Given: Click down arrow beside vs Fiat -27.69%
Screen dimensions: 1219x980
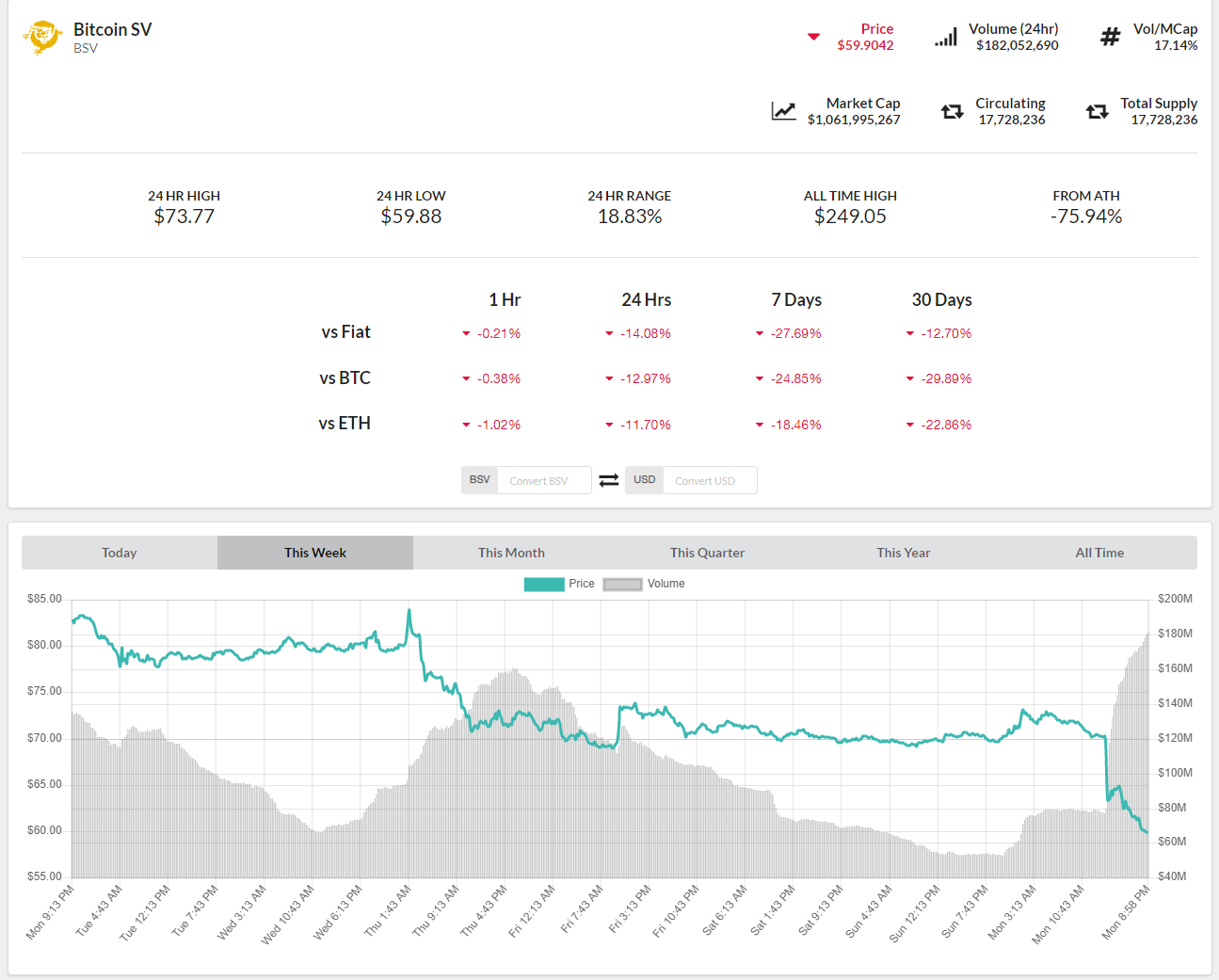Looking at the screenshot, I should coord(760,333).
